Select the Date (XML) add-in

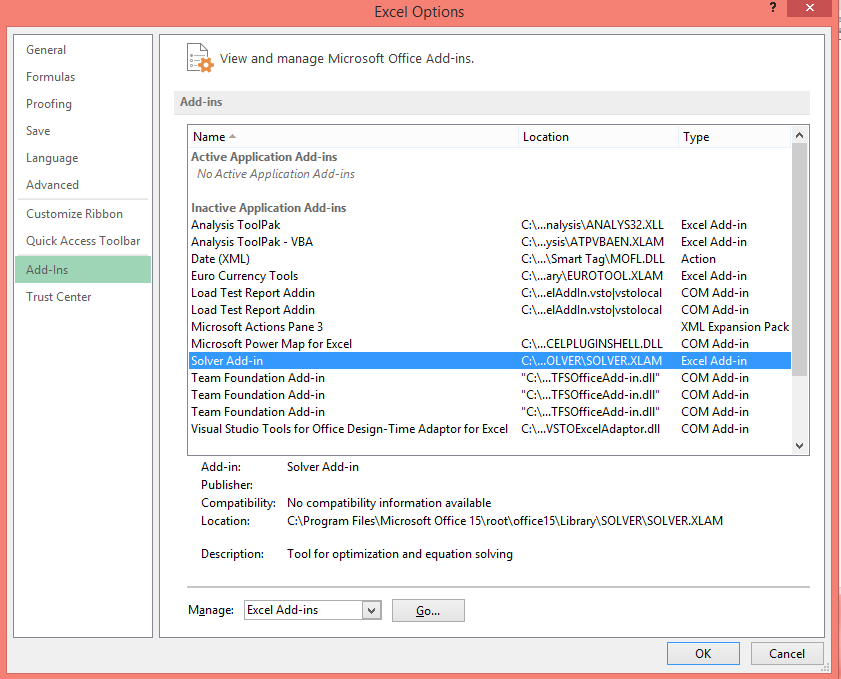pyautogui.click(x=490, y=259)
